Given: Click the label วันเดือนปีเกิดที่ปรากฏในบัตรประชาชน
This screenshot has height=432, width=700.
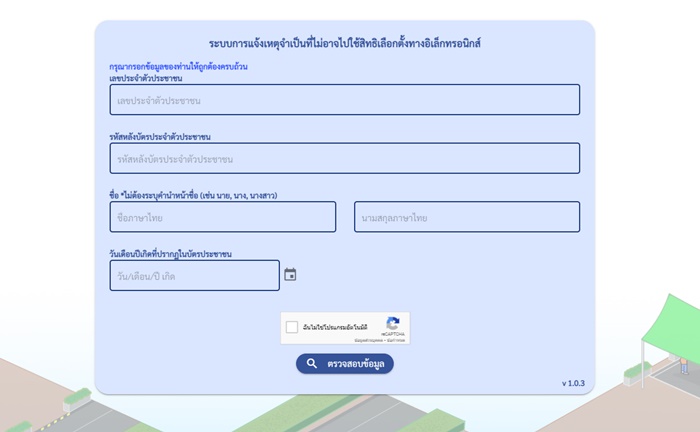Looking at the screenshot, I should (x=171, y=254).
